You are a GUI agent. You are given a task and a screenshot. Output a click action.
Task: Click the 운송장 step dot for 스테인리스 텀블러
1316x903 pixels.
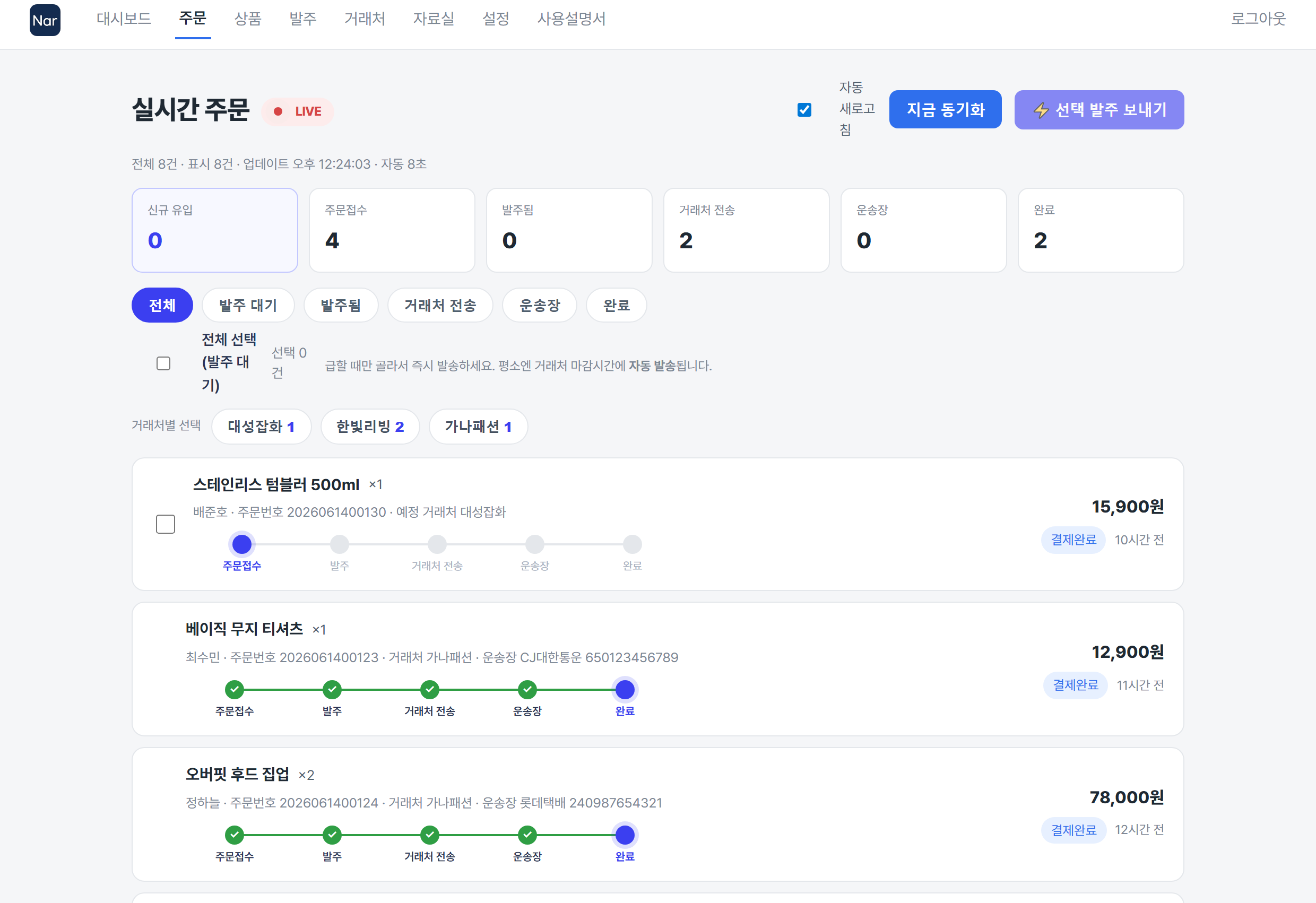534,544
